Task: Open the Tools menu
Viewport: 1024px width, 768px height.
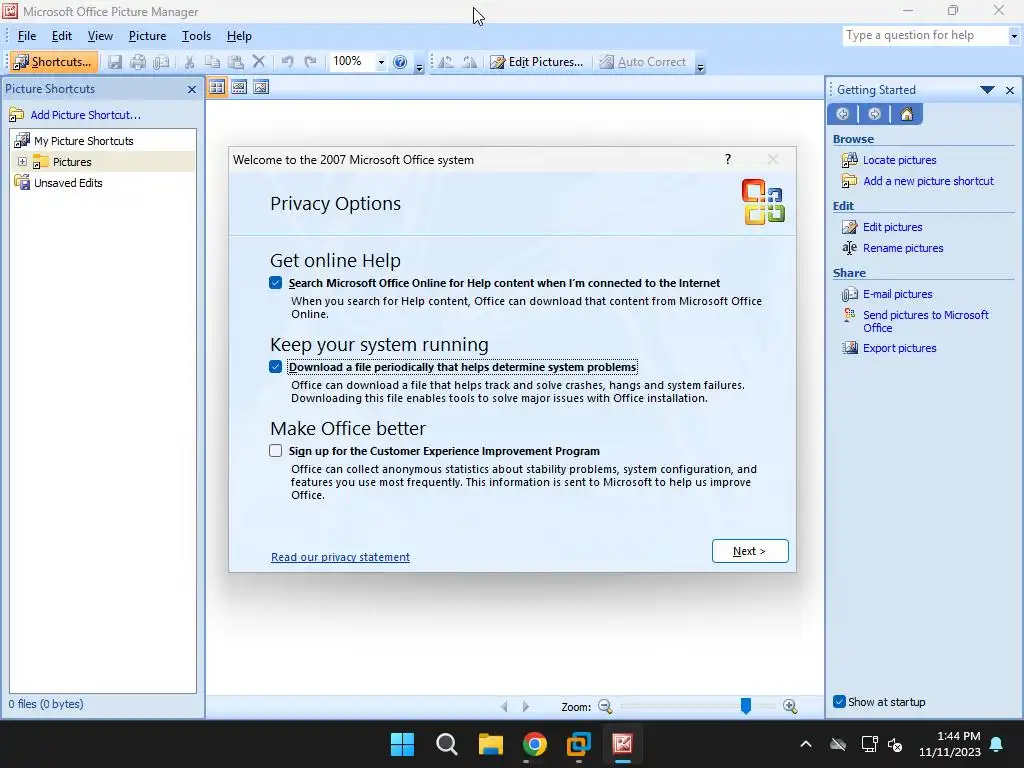Action: (196, 36)
